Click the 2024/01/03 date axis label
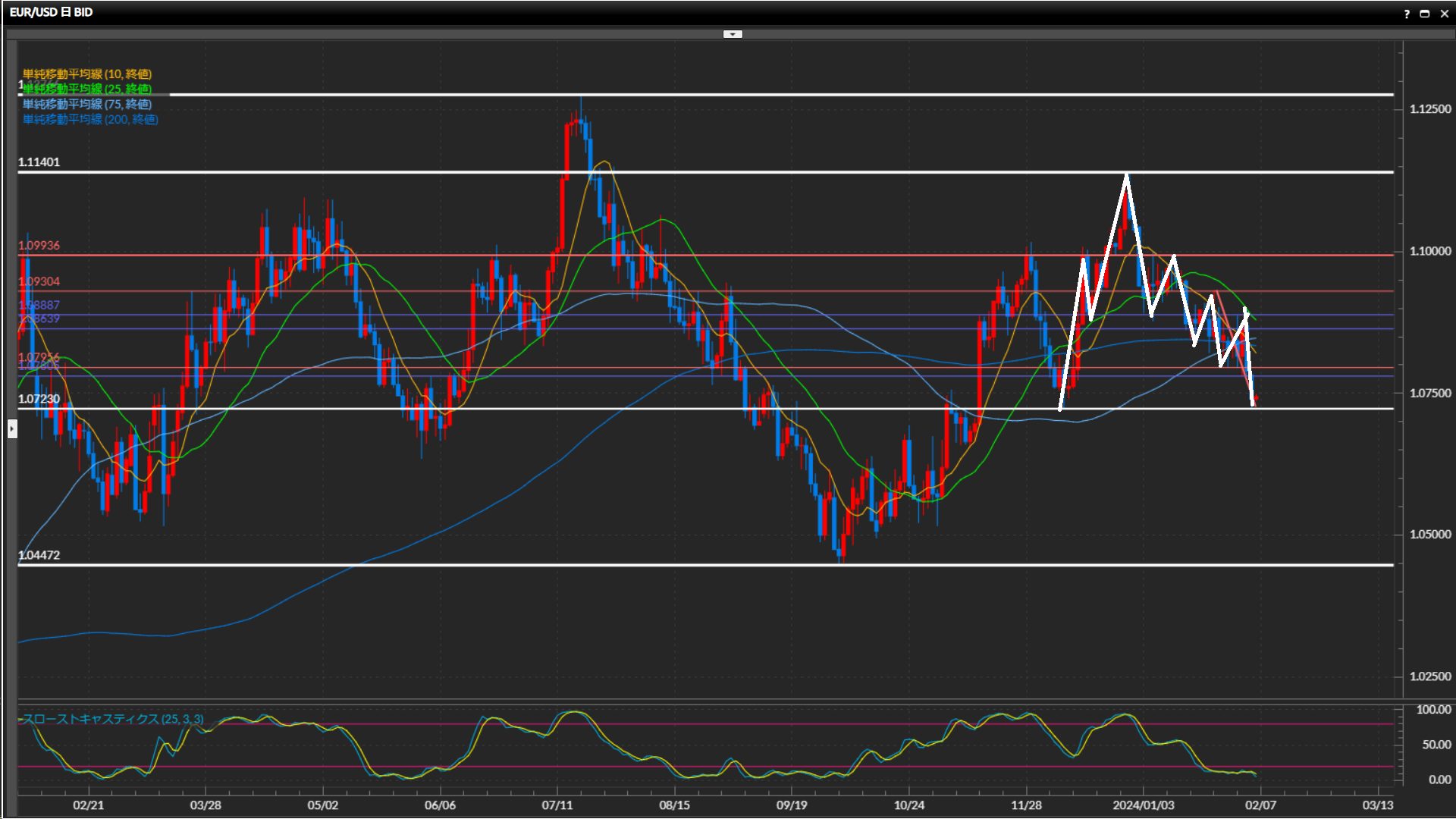The width and height of the screenshot is (1456, 819). point(1143,805)
